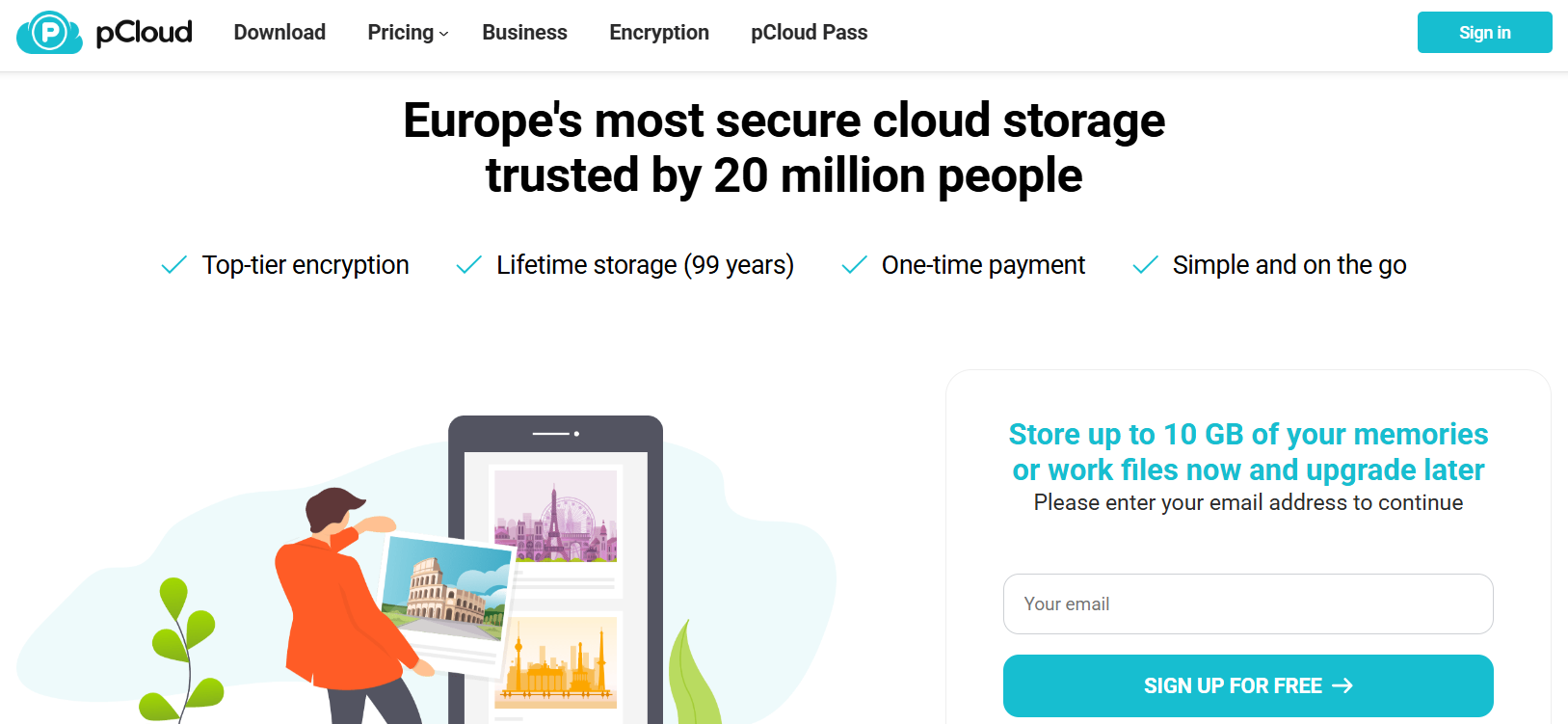Click the arrow icon on sign-up button

pyautogui.click(x=1342, y=685)
